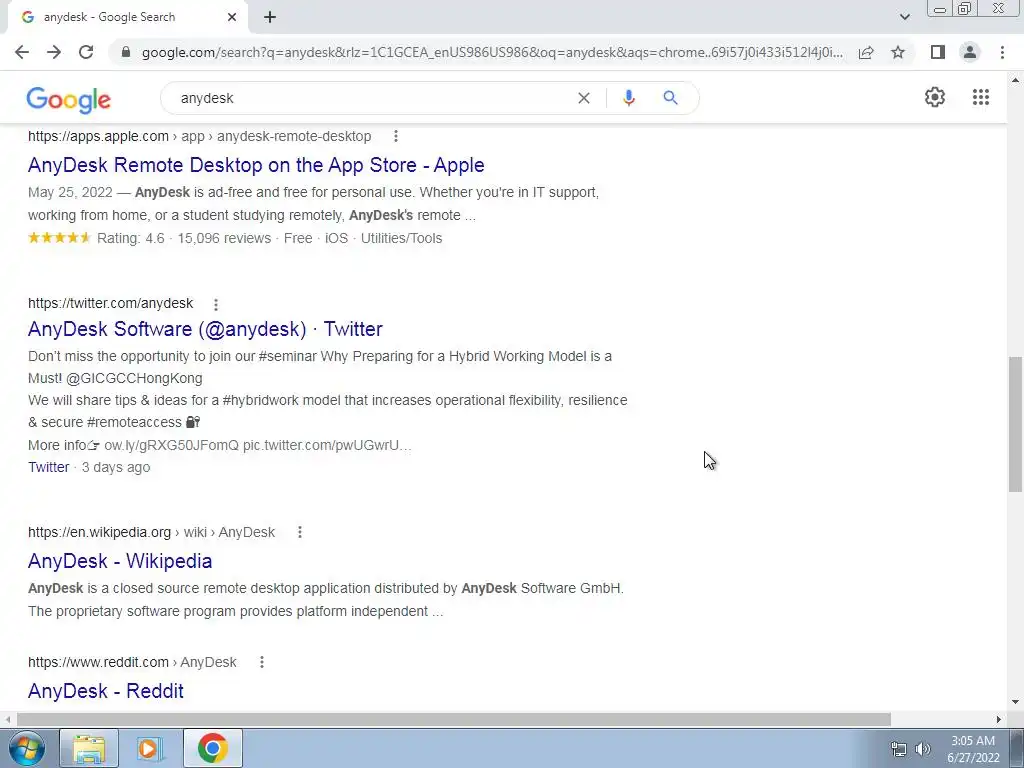Clear the anydesk search query
1024x768 pixels.
[x=584, y=98]
